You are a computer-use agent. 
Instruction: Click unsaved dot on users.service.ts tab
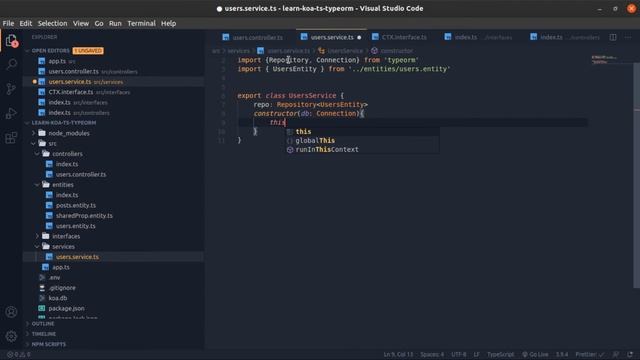tap(359, 38)
